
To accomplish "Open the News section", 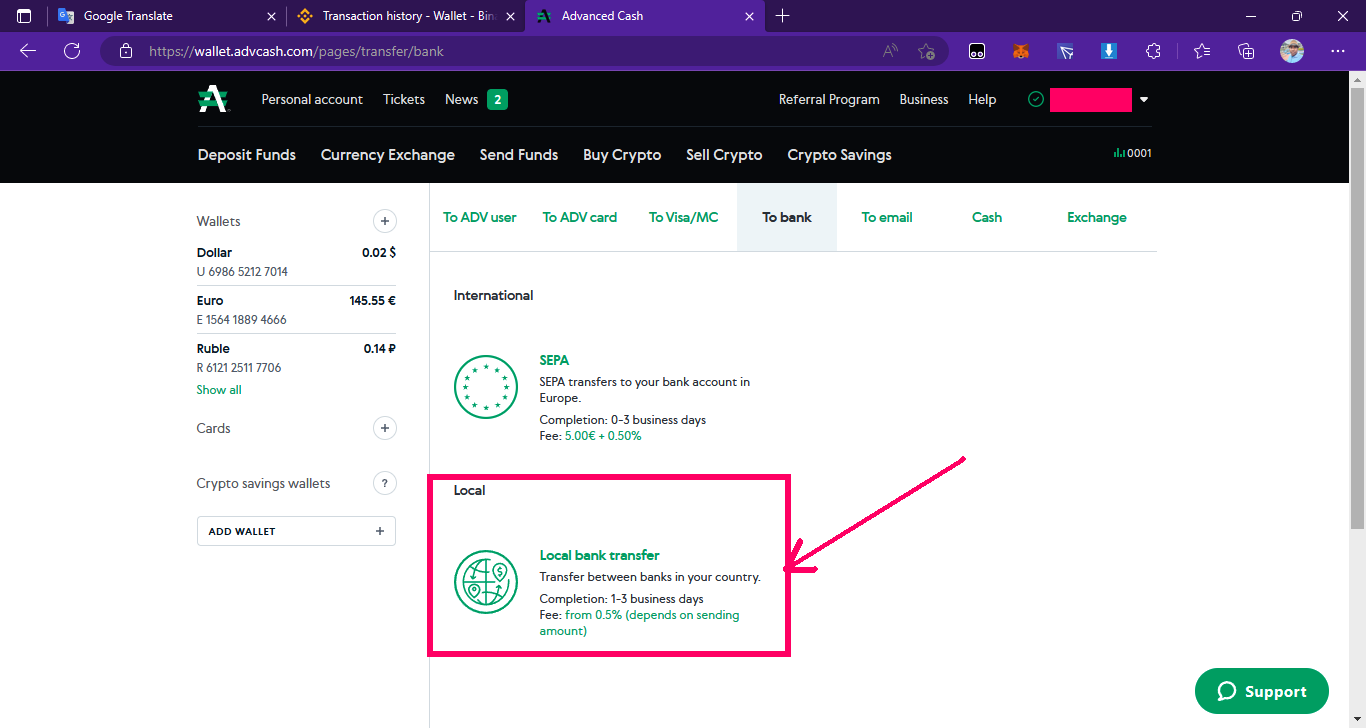I will tap(461, 99).
